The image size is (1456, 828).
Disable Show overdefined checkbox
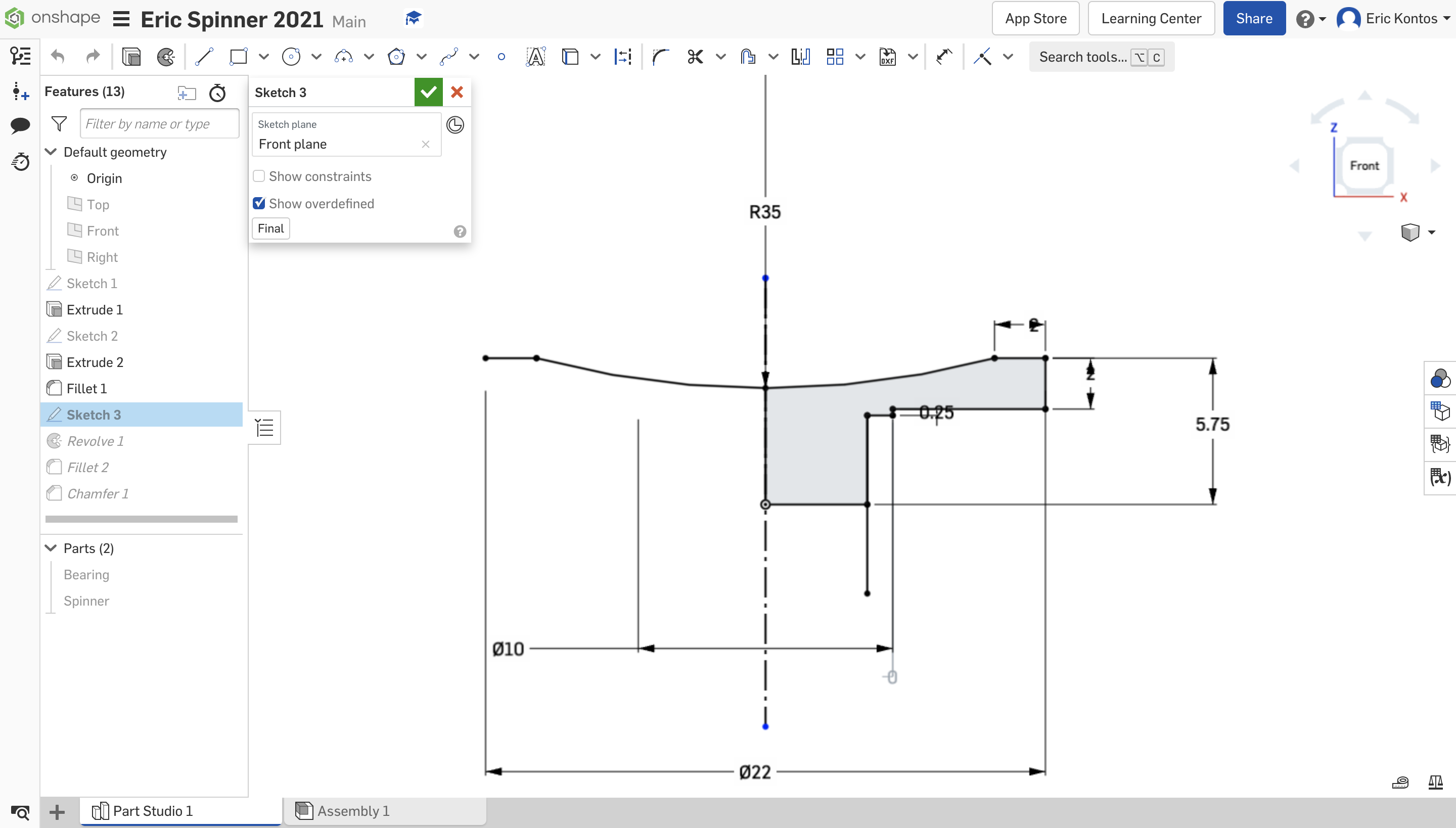259,203
